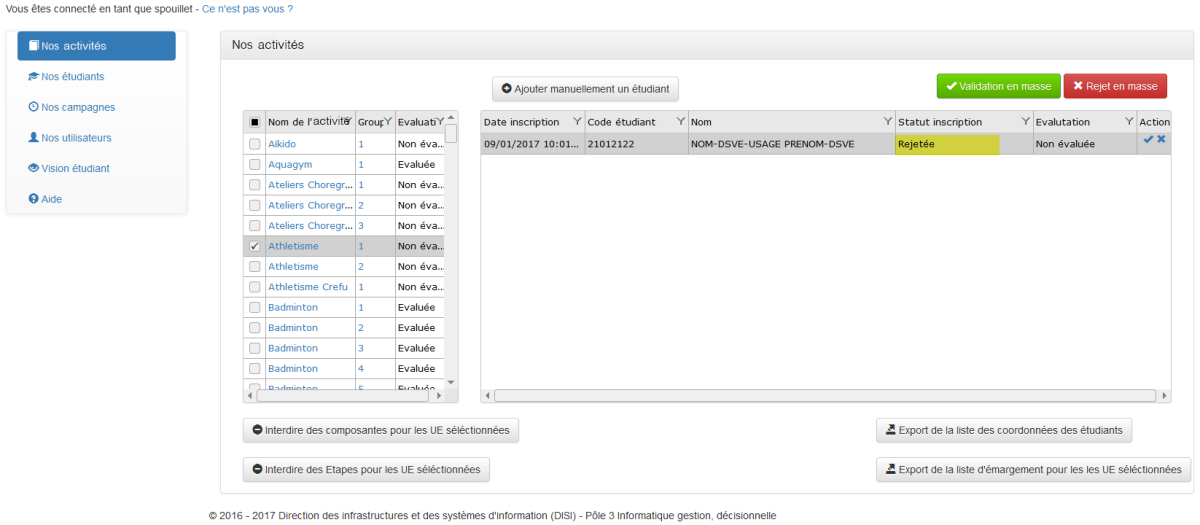
Task: Go to Vision étudiant page
Action: coord(75,168)
